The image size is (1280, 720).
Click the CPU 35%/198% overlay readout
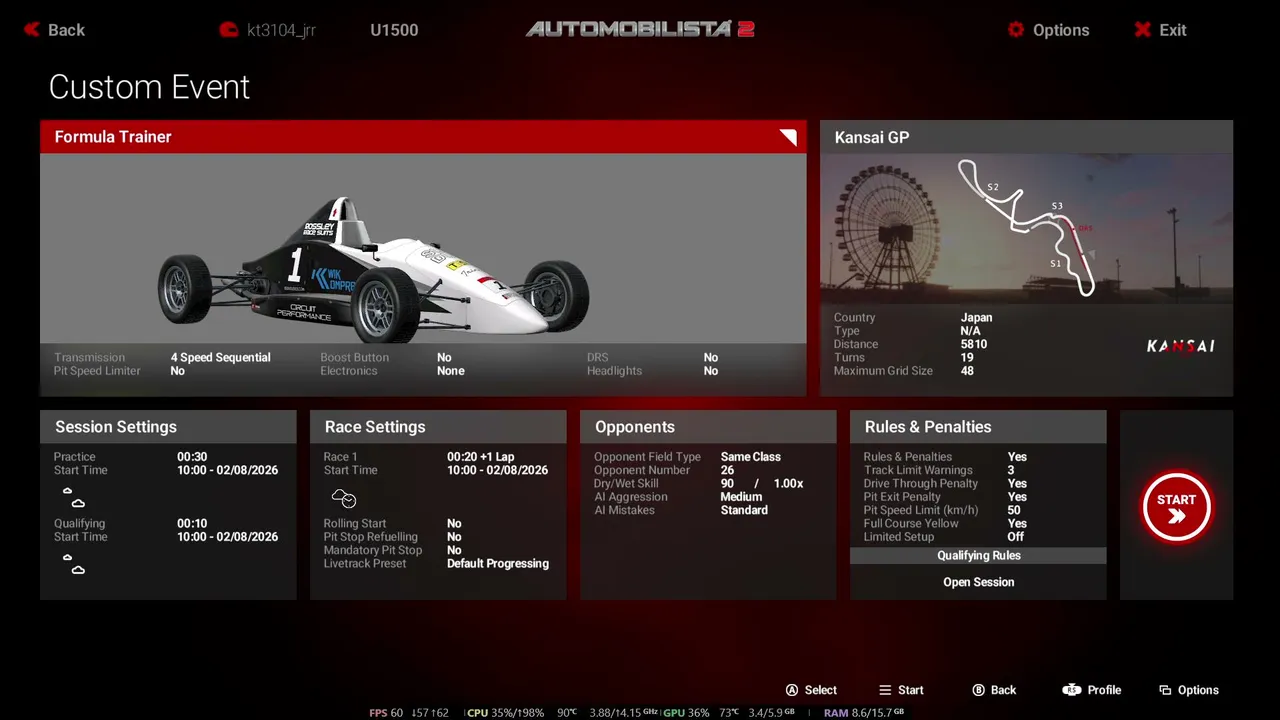(x=505, y=713)
